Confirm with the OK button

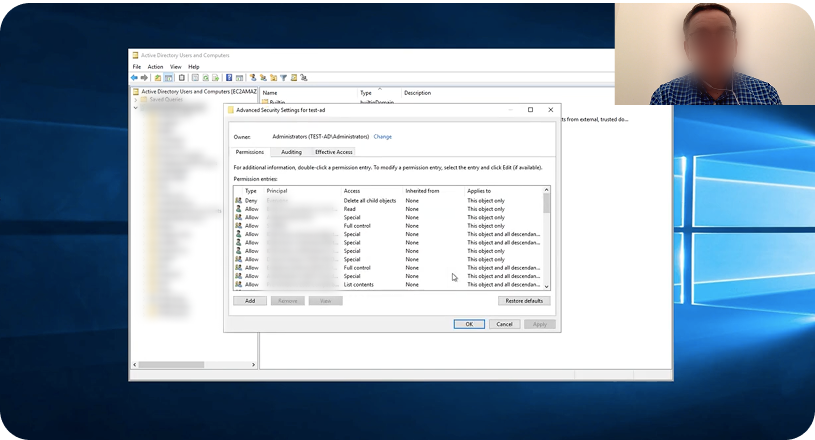coord(469,324)
